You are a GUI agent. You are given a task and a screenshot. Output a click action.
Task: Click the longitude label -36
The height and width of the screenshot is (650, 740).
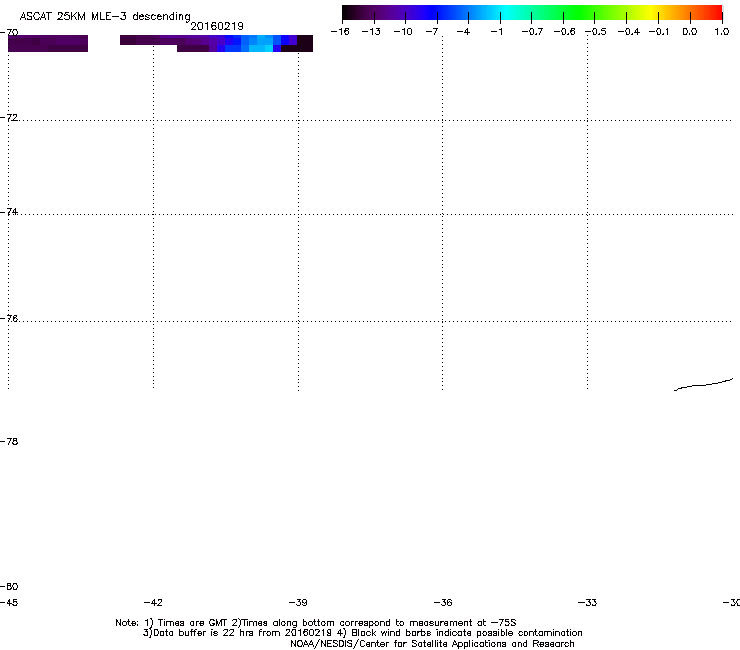pyautogui.click(x=443, y=603)
